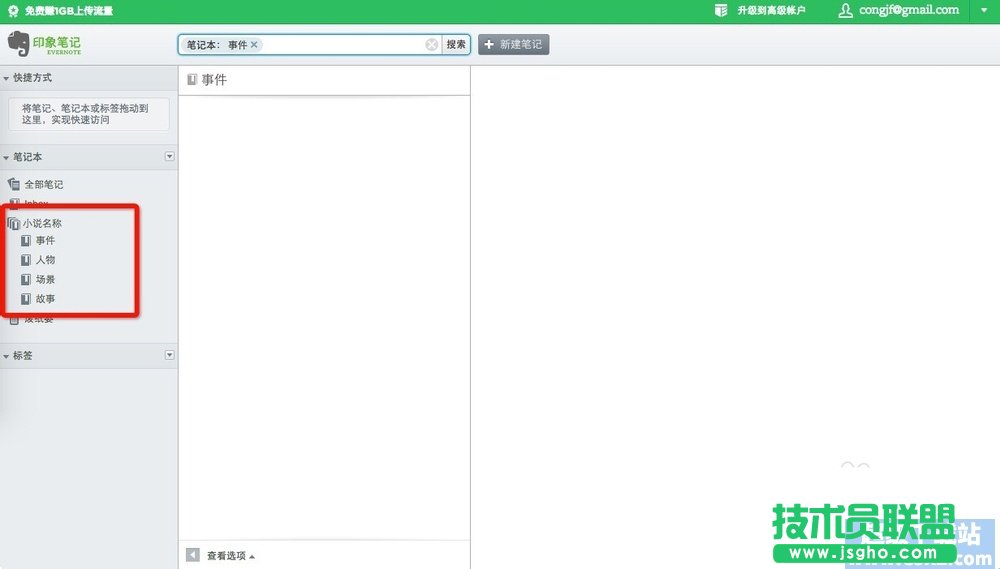Click the user account avatar icon

tap(845, 10)
